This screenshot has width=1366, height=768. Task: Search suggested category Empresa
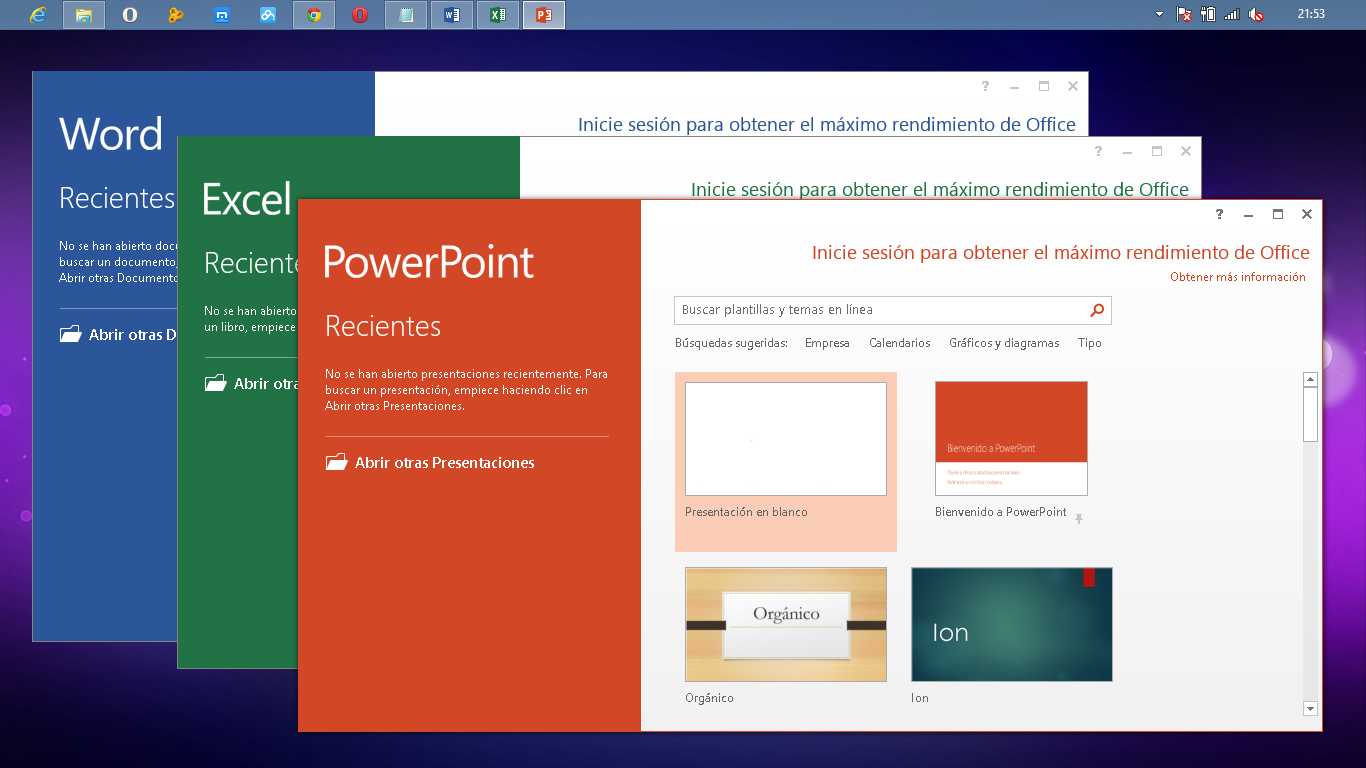point(827,343)
